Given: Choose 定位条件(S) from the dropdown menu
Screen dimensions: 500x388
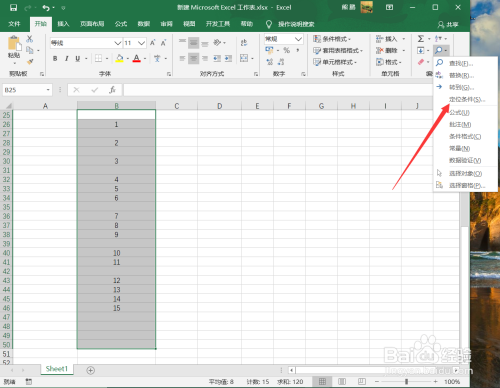Looking at the screenshot, I should (465, 99).
